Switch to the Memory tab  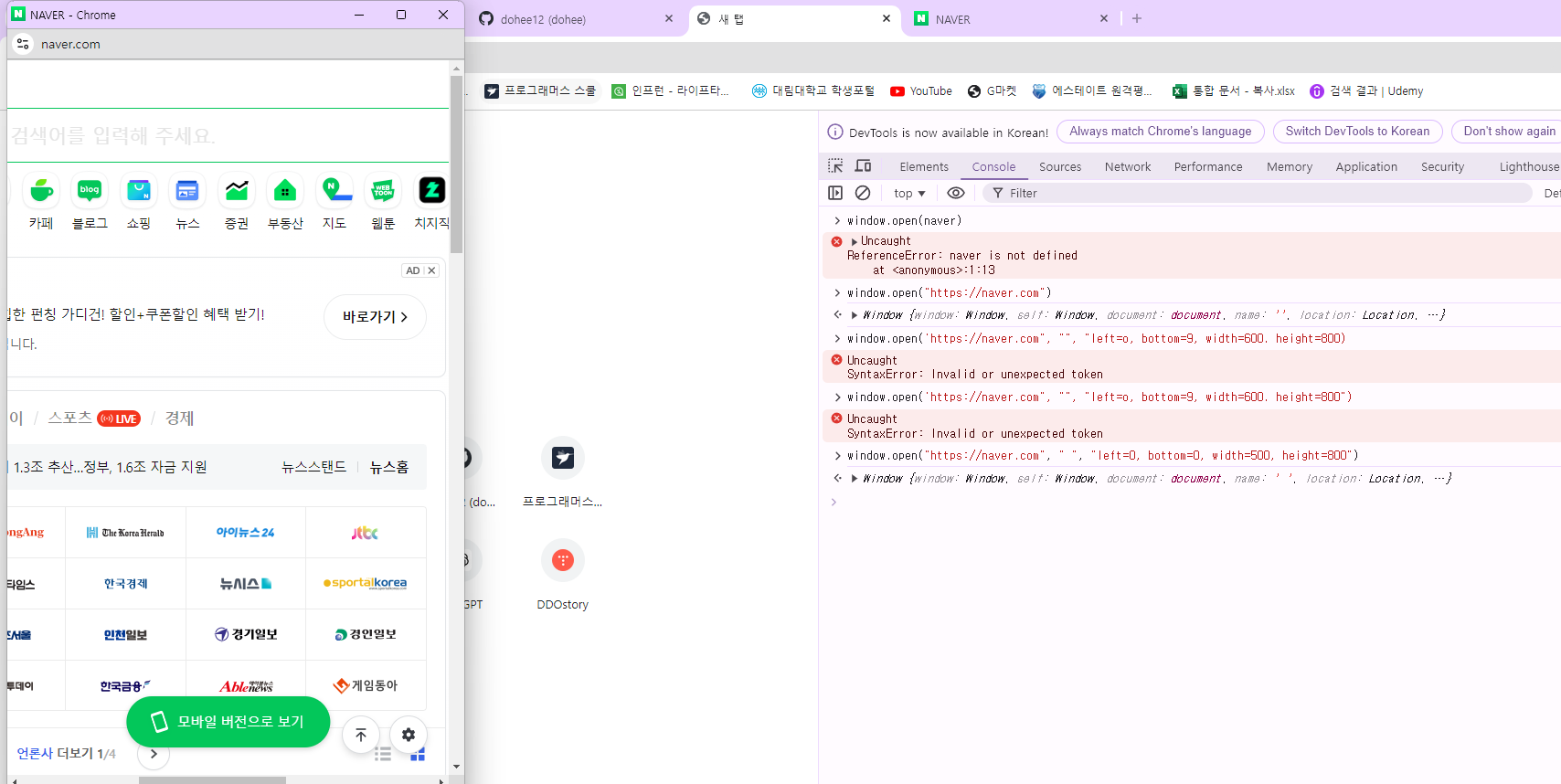point(1290,166)
